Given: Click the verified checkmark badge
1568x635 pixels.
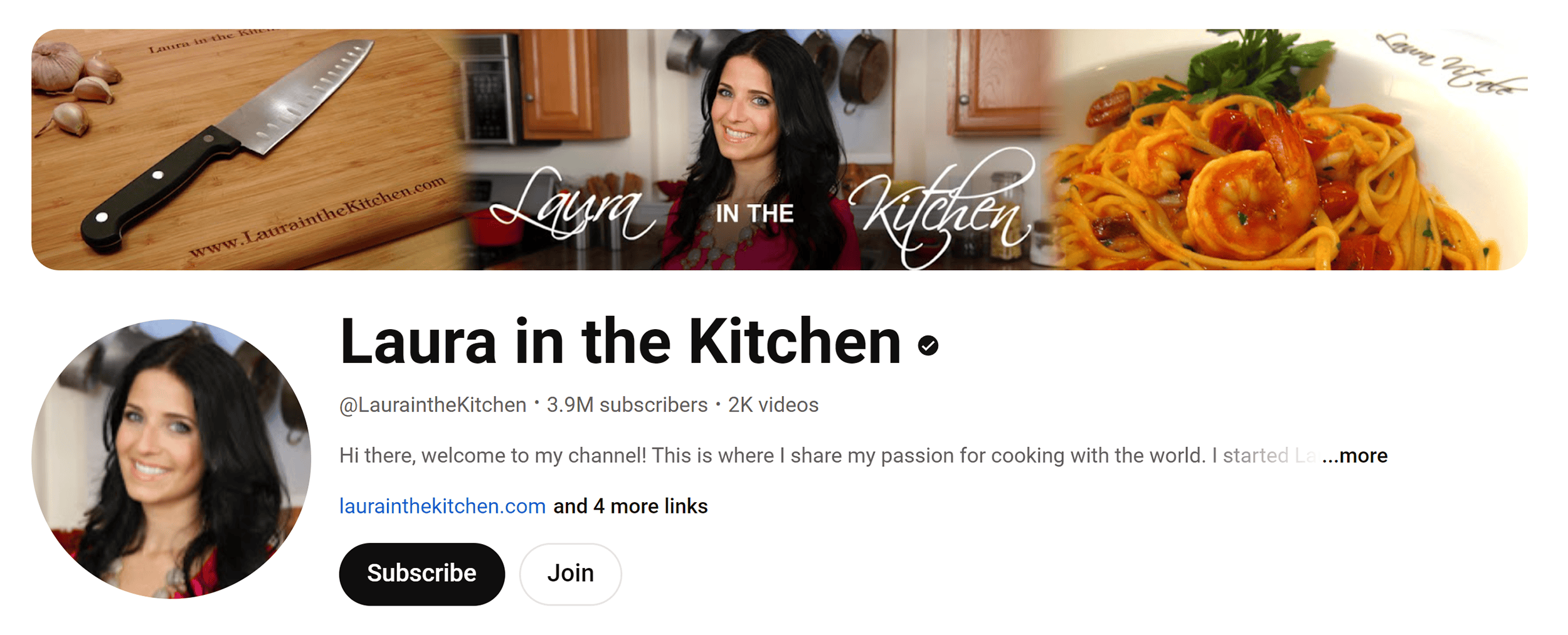Looking at the screenshot, I should click(x=928, y=345).
